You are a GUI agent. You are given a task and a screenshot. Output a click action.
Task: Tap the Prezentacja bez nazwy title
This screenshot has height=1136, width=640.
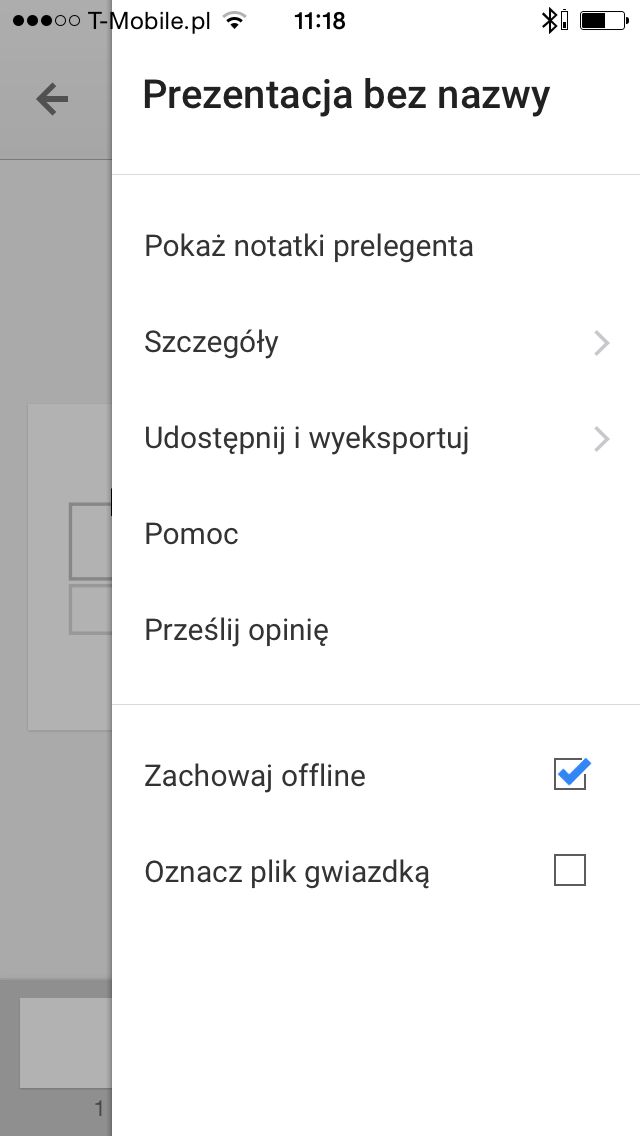coord(346,96)
